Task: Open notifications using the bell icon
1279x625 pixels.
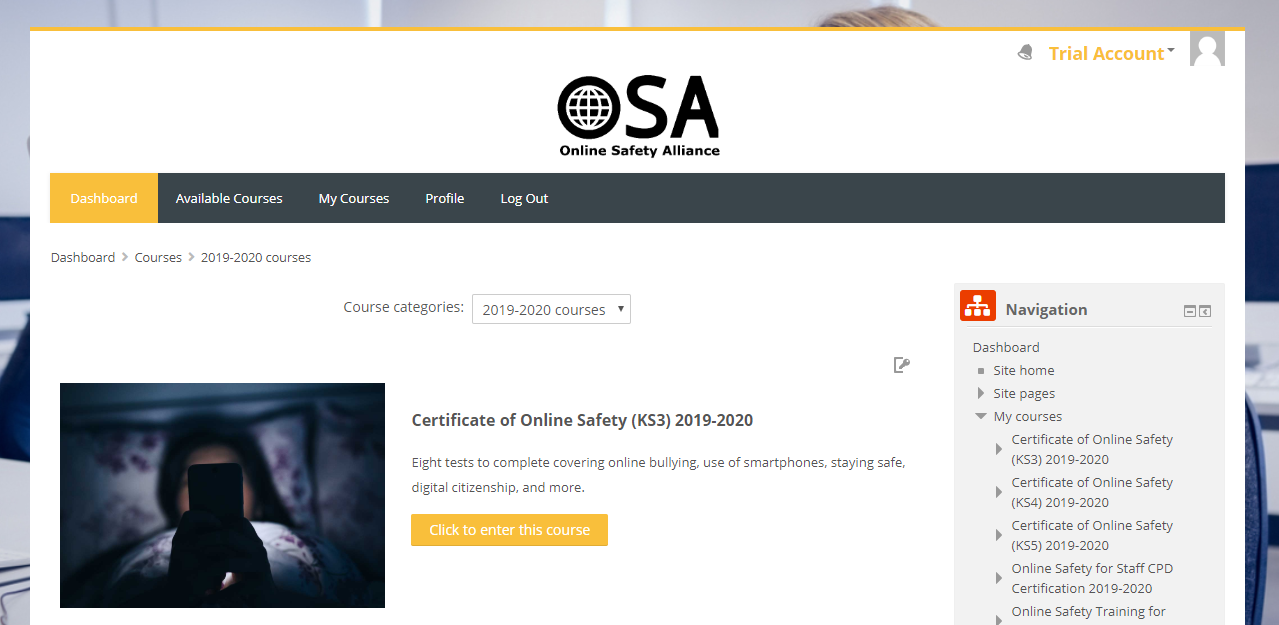Action: pos(1024,51)
